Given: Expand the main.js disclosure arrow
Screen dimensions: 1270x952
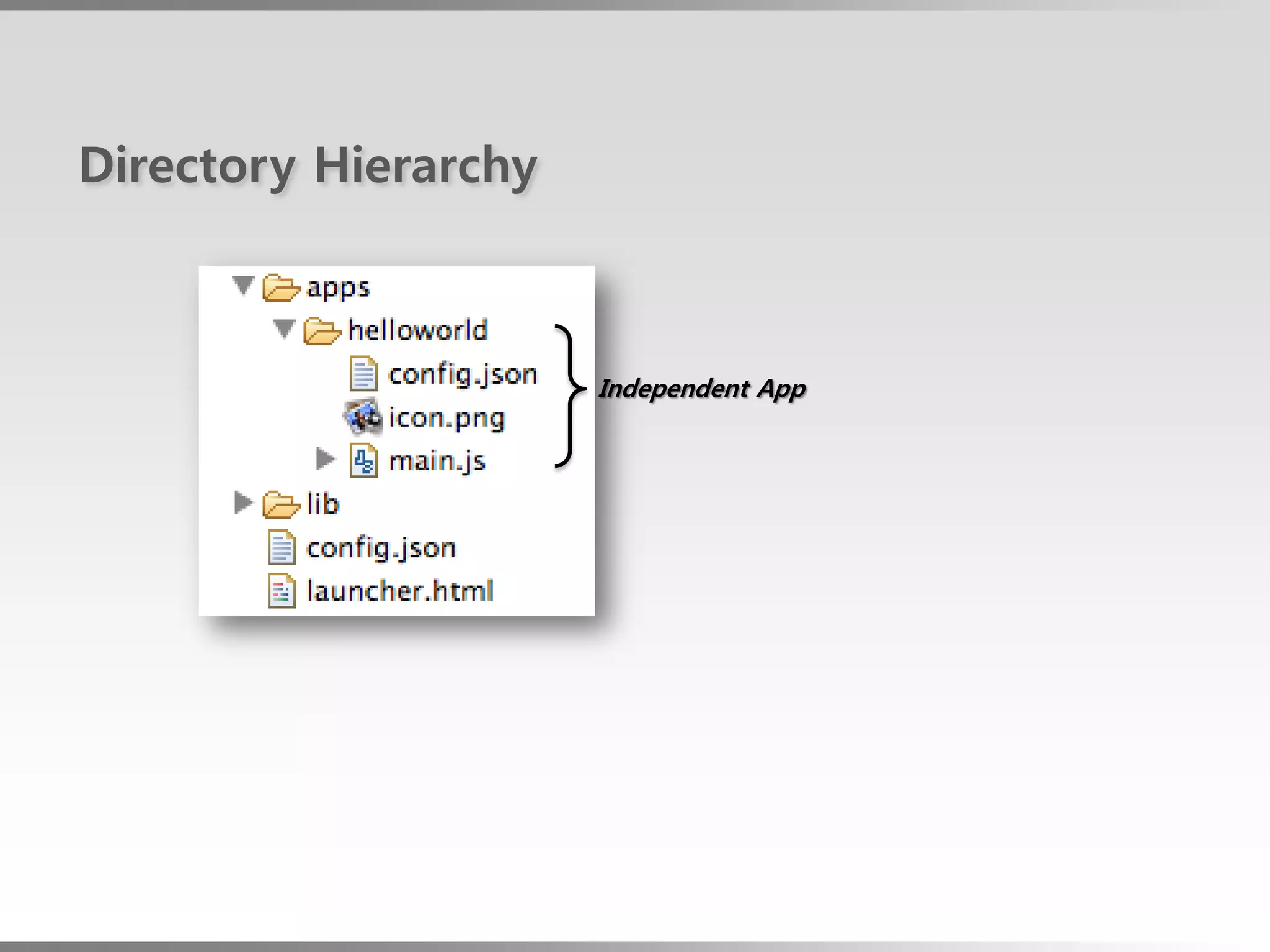Looking at the screenshot, I should (x=324, y=459).
